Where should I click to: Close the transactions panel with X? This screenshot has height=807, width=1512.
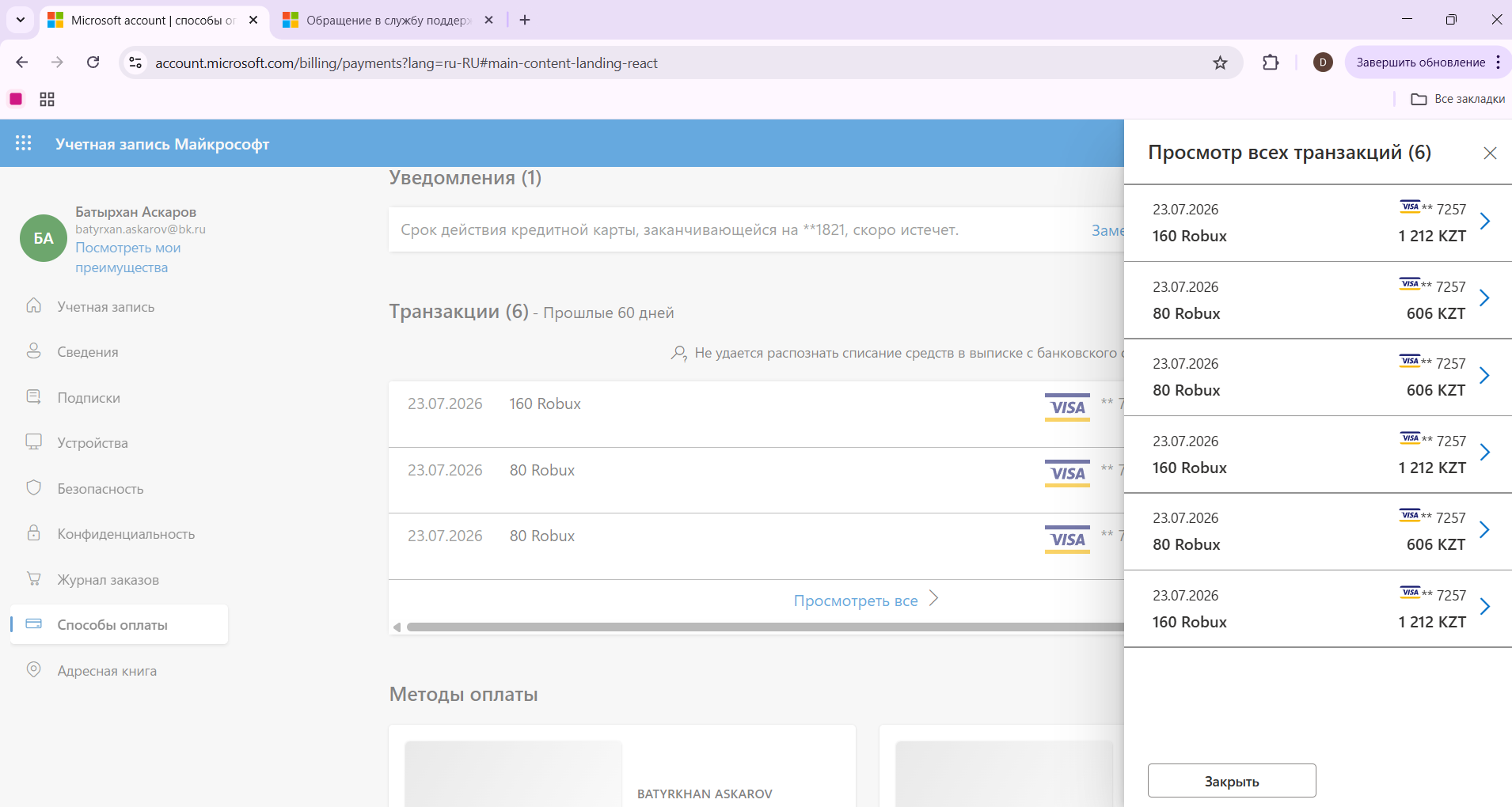click(1490, 153)
